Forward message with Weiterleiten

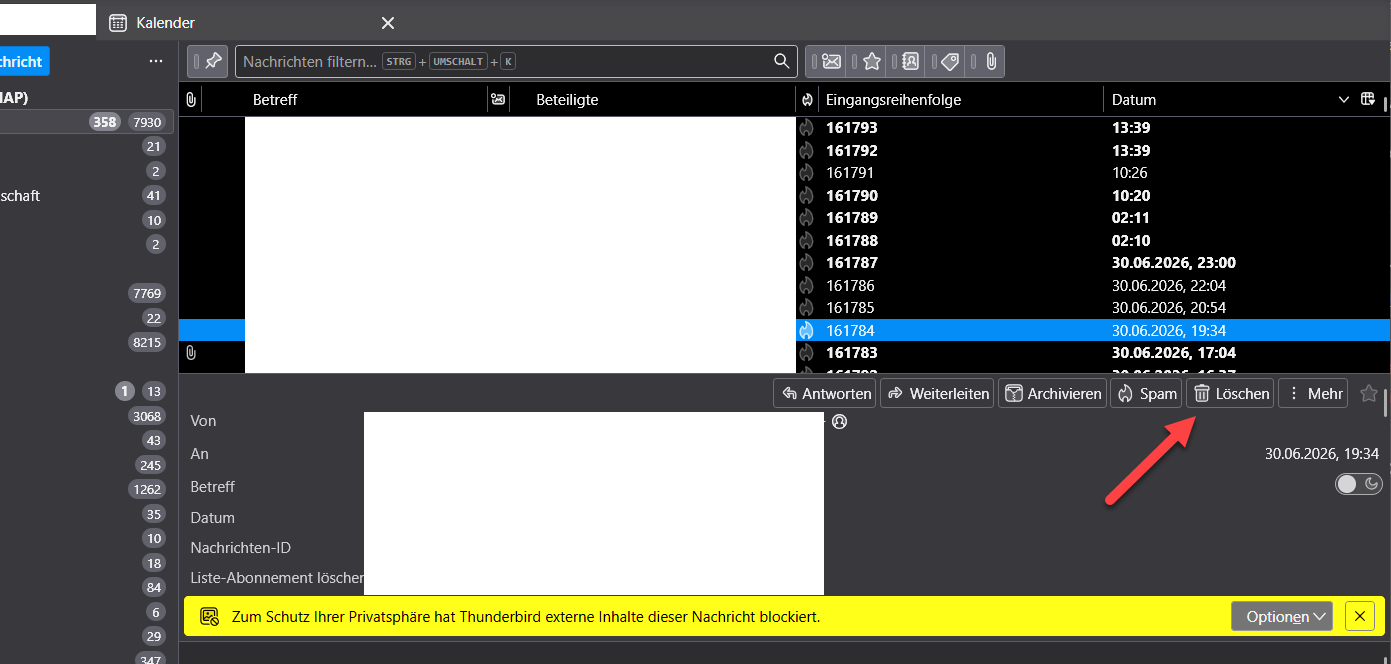point(937,393)
